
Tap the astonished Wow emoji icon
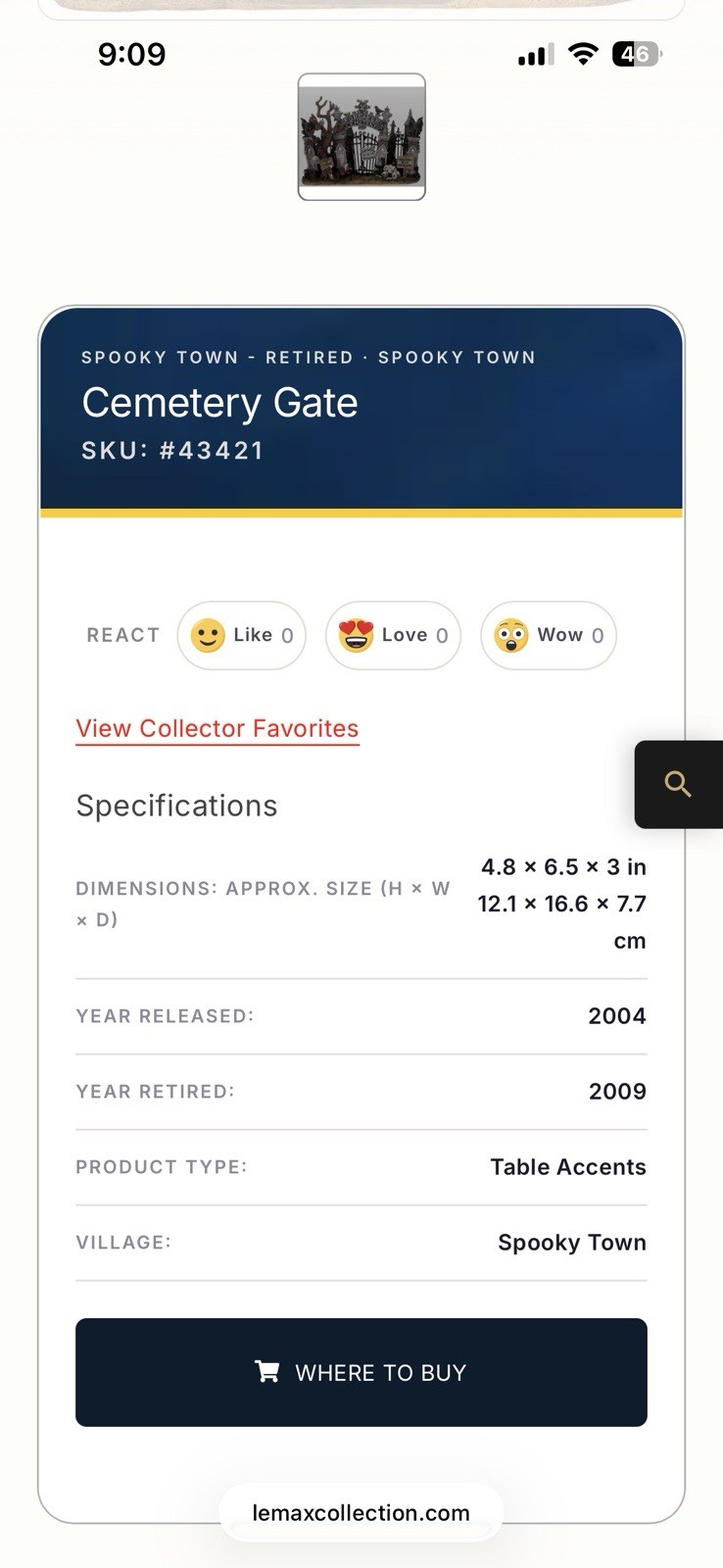(x=510, y=636)
